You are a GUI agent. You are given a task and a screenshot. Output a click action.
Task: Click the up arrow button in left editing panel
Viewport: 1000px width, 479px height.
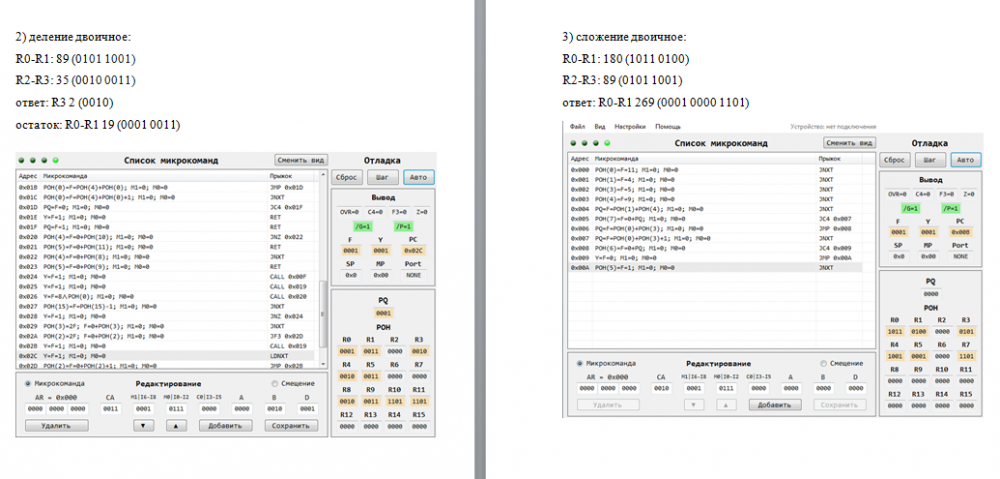[175, 425]
